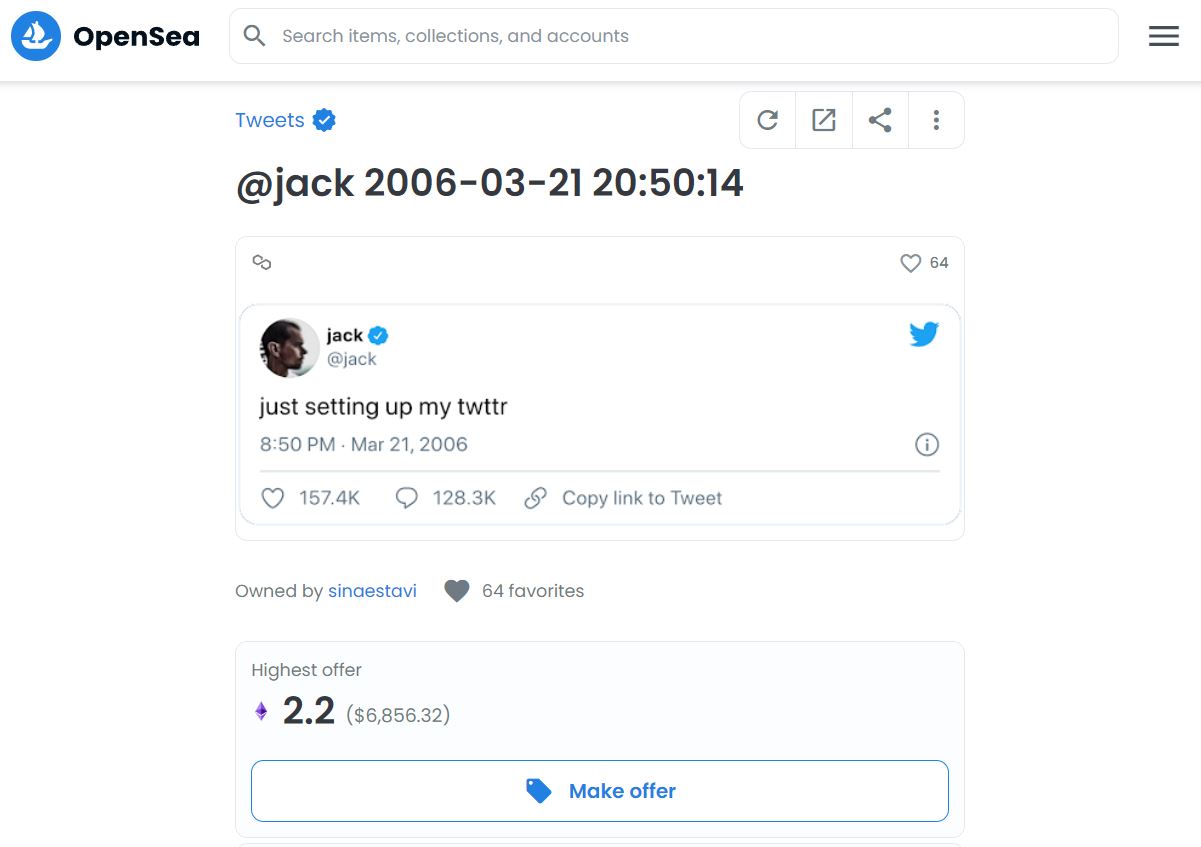
Task: Click the blue verified badge beside Tweets
Action: 324,120
